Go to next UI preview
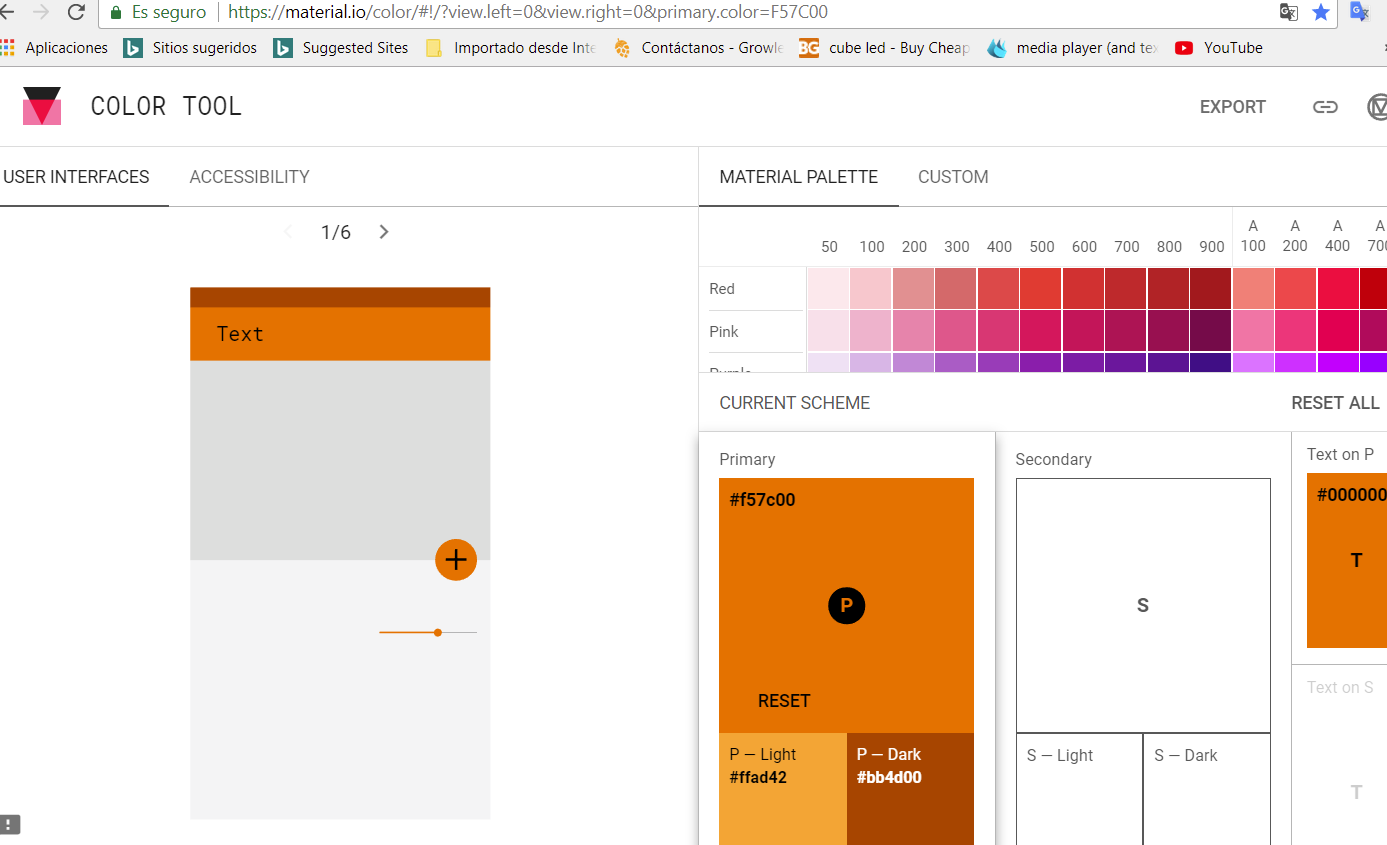 (384, 232)
